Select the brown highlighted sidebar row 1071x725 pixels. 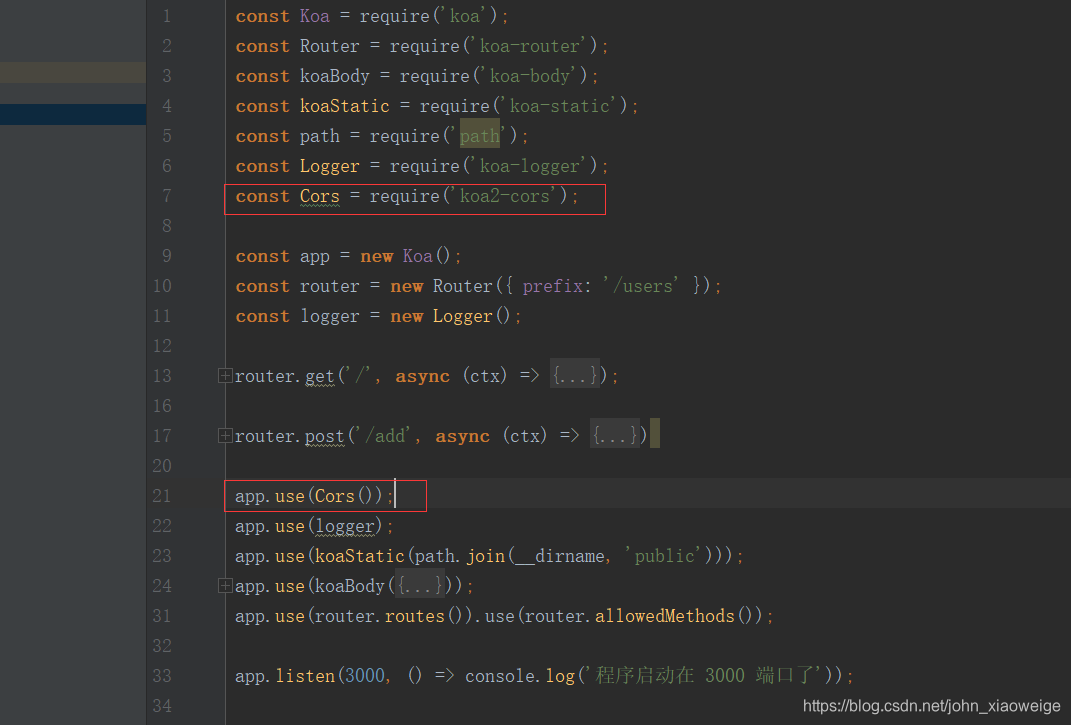point(72,73)
